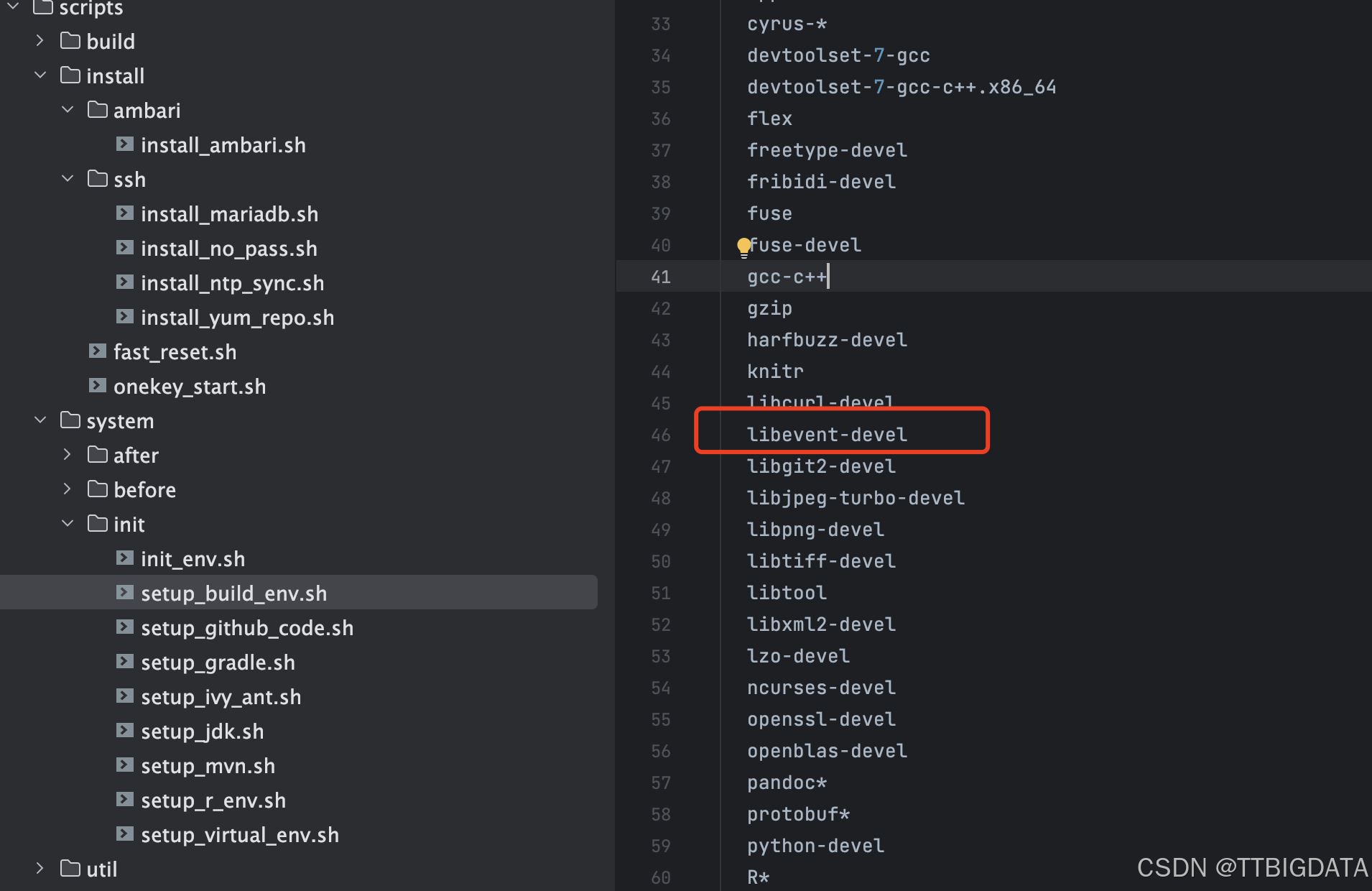Click the setup_jdk.sh file icon

(x=125, y=731)
